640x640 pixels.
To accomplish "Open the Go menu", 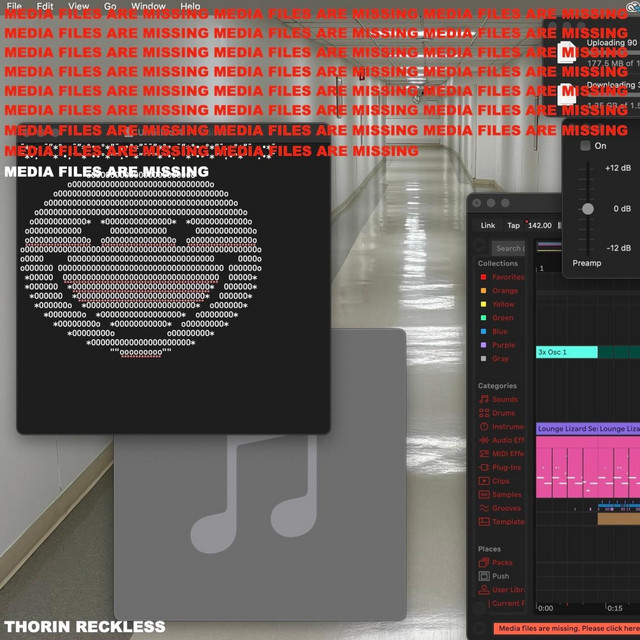I will 110,6.
